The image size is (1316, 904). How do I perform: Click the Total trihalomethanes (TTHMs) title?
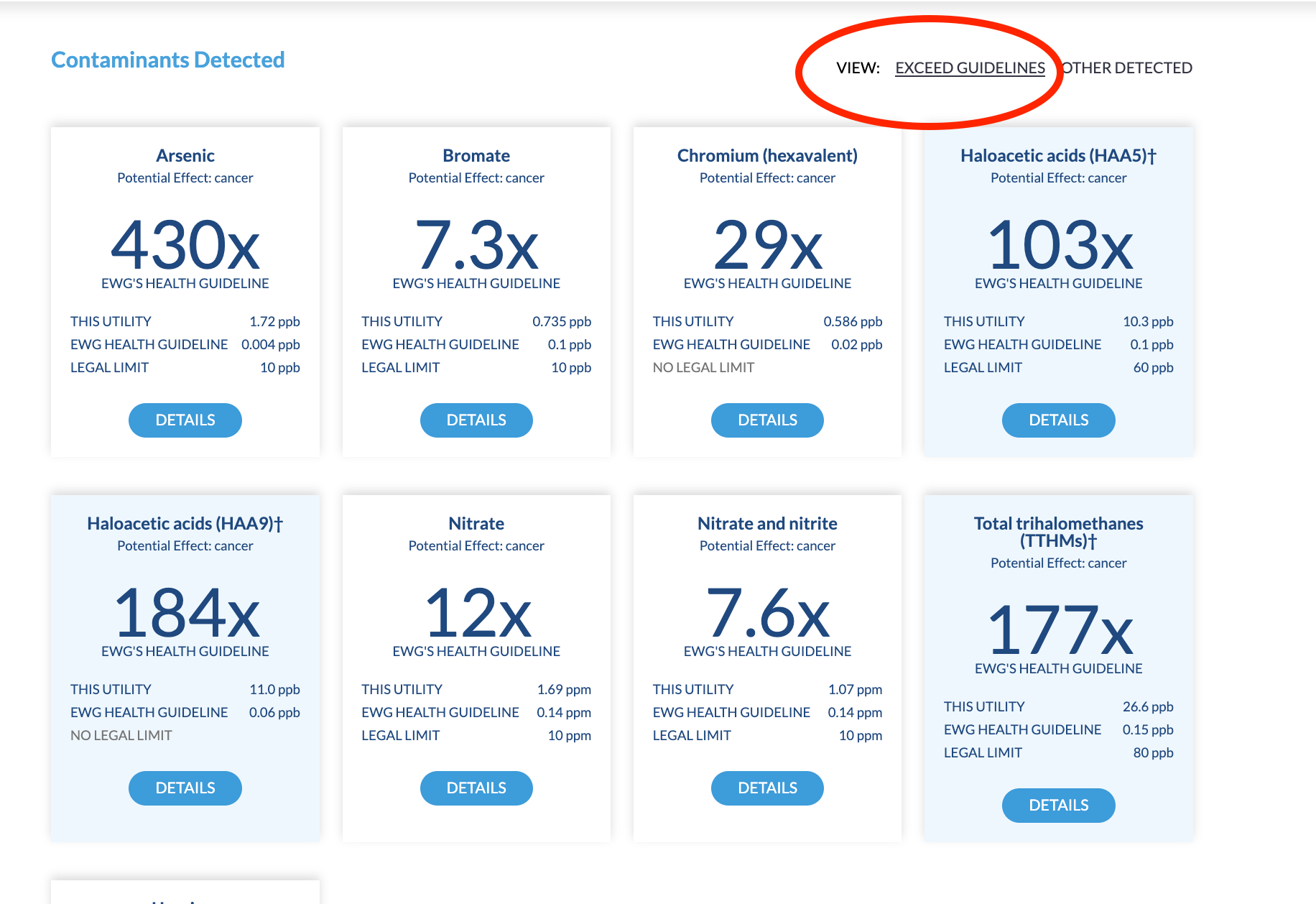tap(1058, 532)
